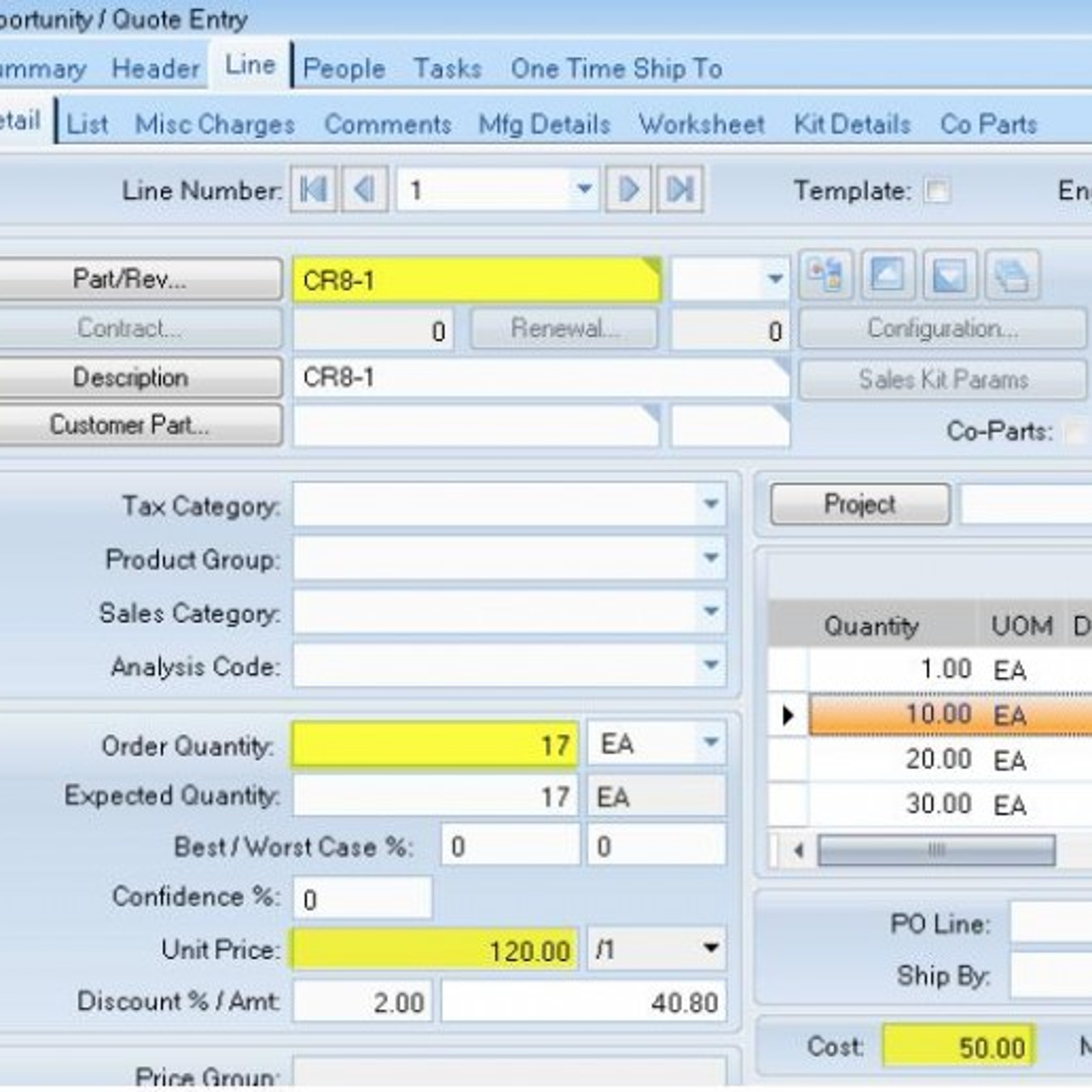Click the up-arrow icon next to Part field

pyautogui.click(x=887, y=276)
